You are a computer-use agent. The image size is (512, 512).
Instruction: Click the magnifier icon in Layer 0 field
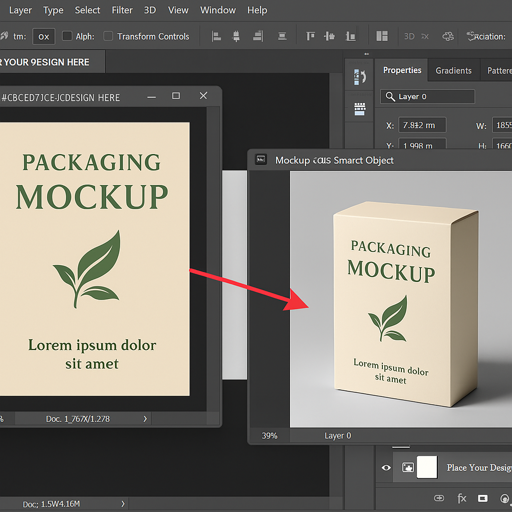click(x=390, y=97)
